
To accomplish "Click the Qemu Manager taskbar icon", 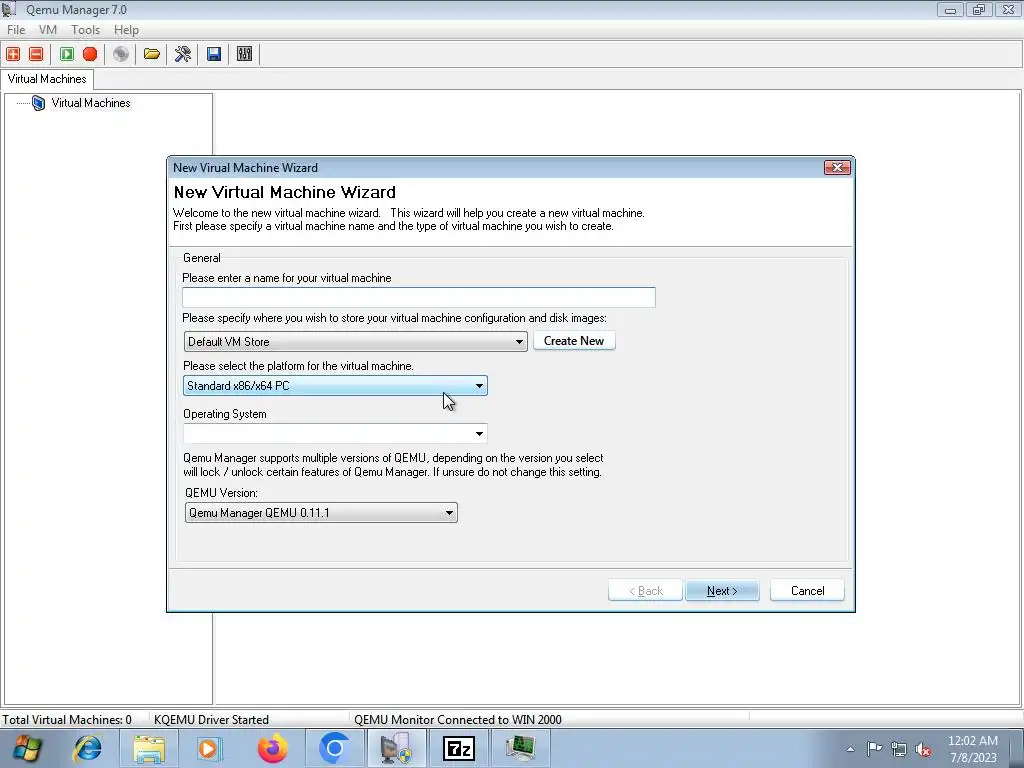I will 396,748.
